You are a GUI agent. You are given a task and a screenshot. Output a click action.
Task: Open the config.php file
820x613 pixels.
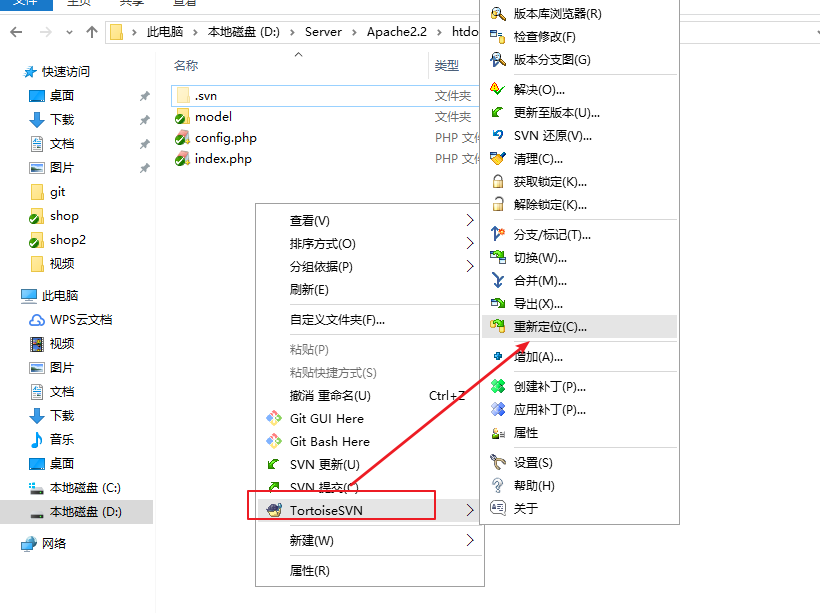coord(225,138)
